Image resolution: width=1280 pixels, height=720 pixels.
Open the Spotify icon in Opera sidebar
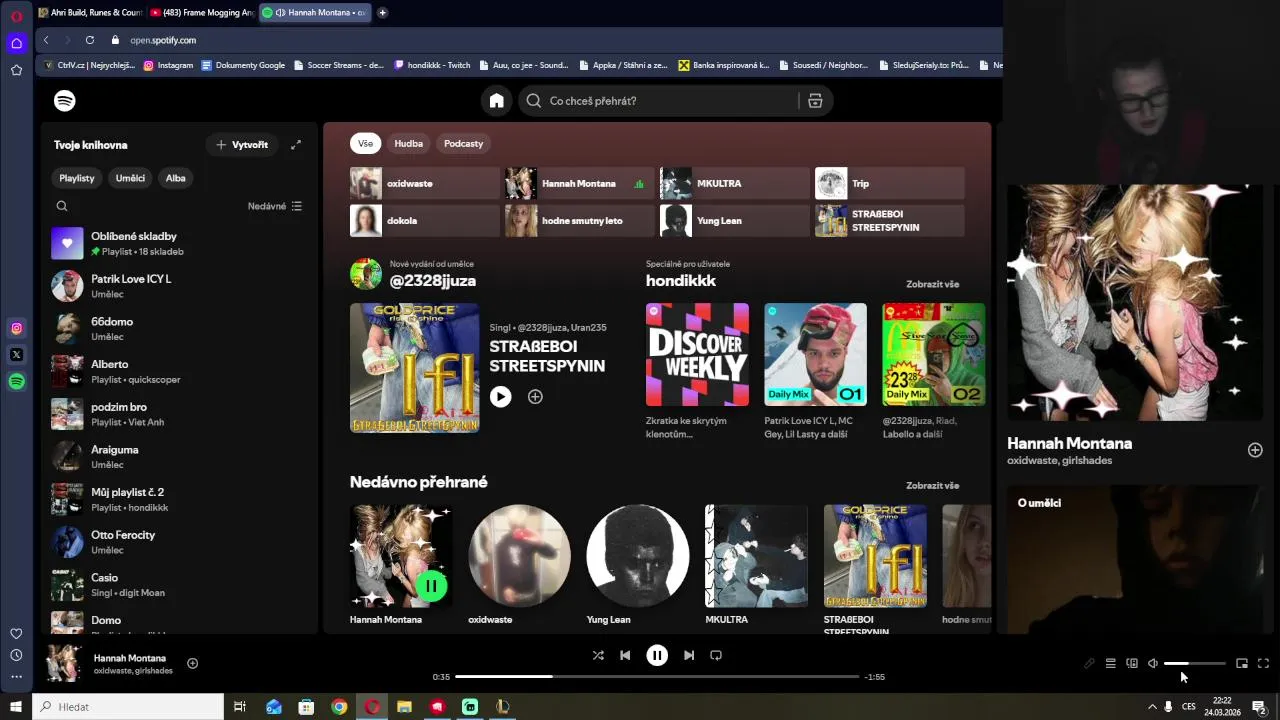coord(16,381)
